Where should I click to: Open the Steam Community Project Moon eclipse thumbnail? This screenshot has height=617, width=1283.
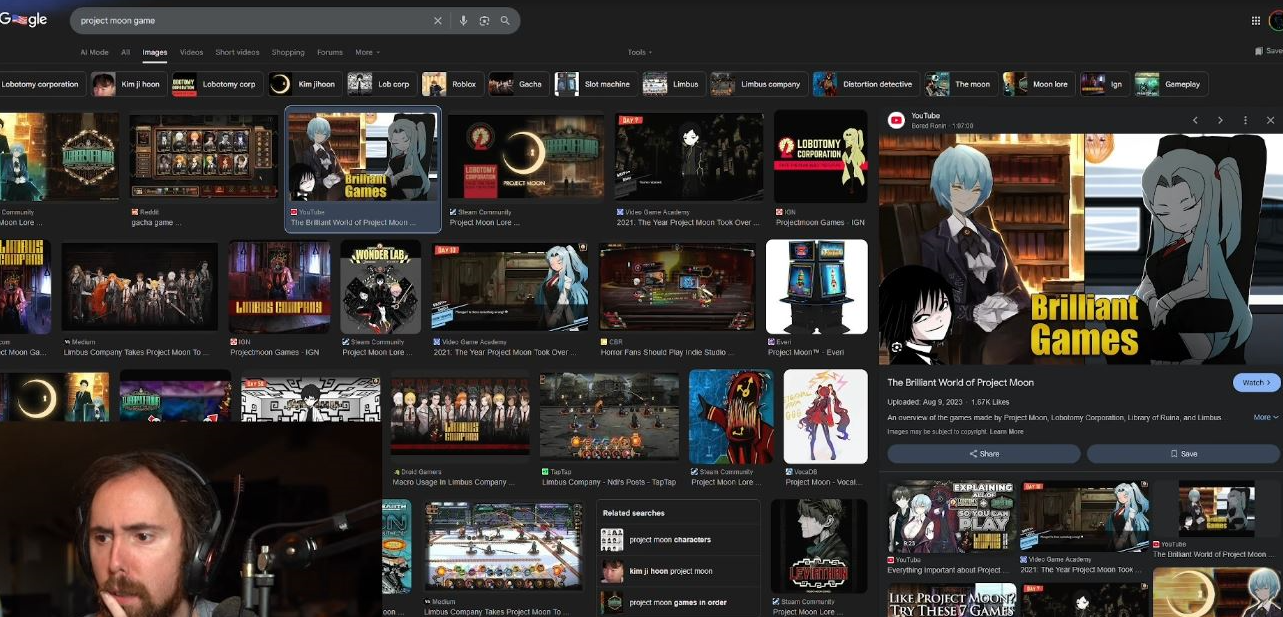click(x=526, y=158)
